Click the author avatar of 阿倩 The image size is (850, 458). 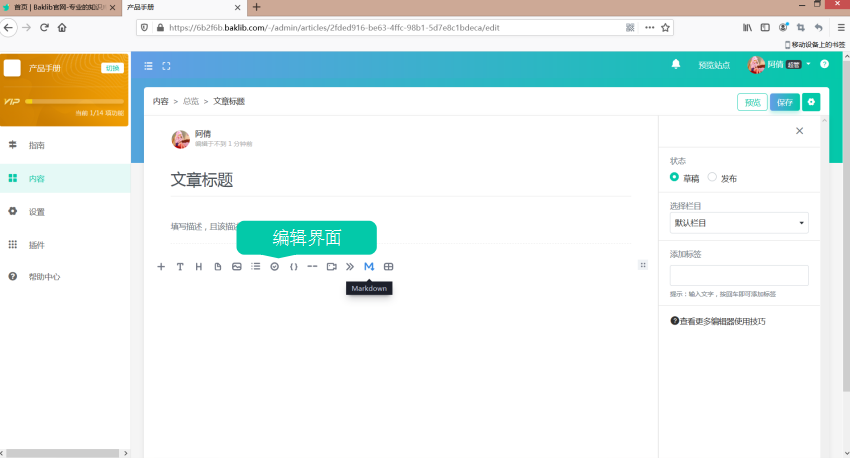tap(181, 139)
